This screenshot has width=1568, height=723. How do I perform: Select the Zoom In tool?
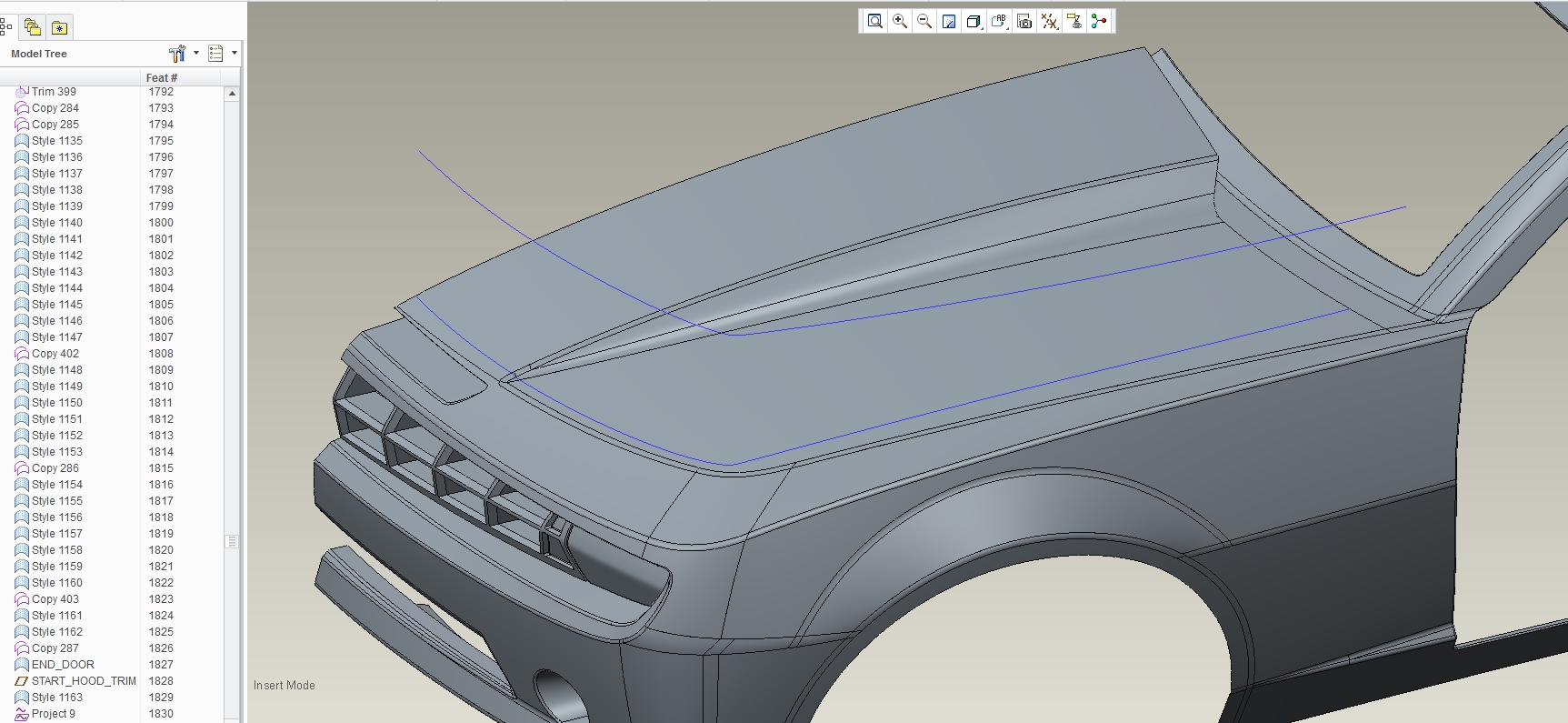click(900, 21)
